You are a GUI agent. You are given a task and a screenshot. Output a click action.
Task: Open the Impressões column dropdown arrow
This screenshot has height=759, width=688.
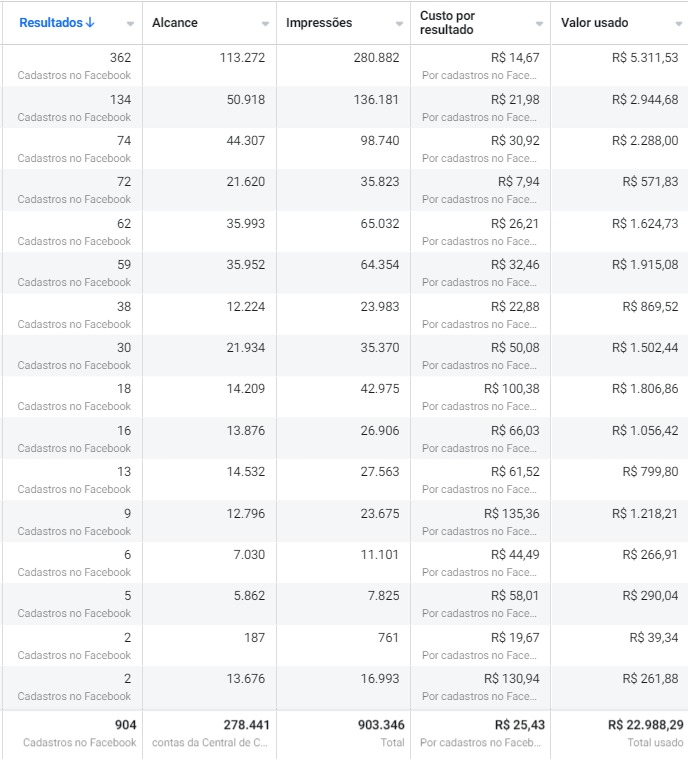(x=399, y=24)
